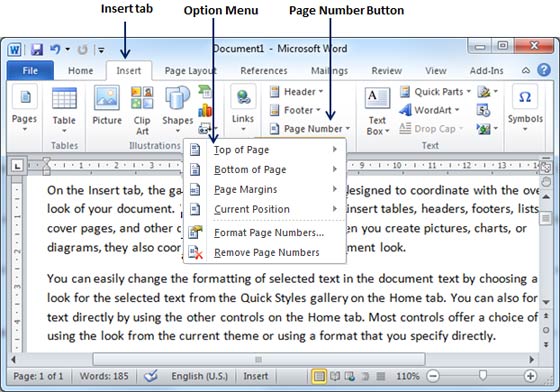Click the vertical scrollbar up arrow

[546, 197]
